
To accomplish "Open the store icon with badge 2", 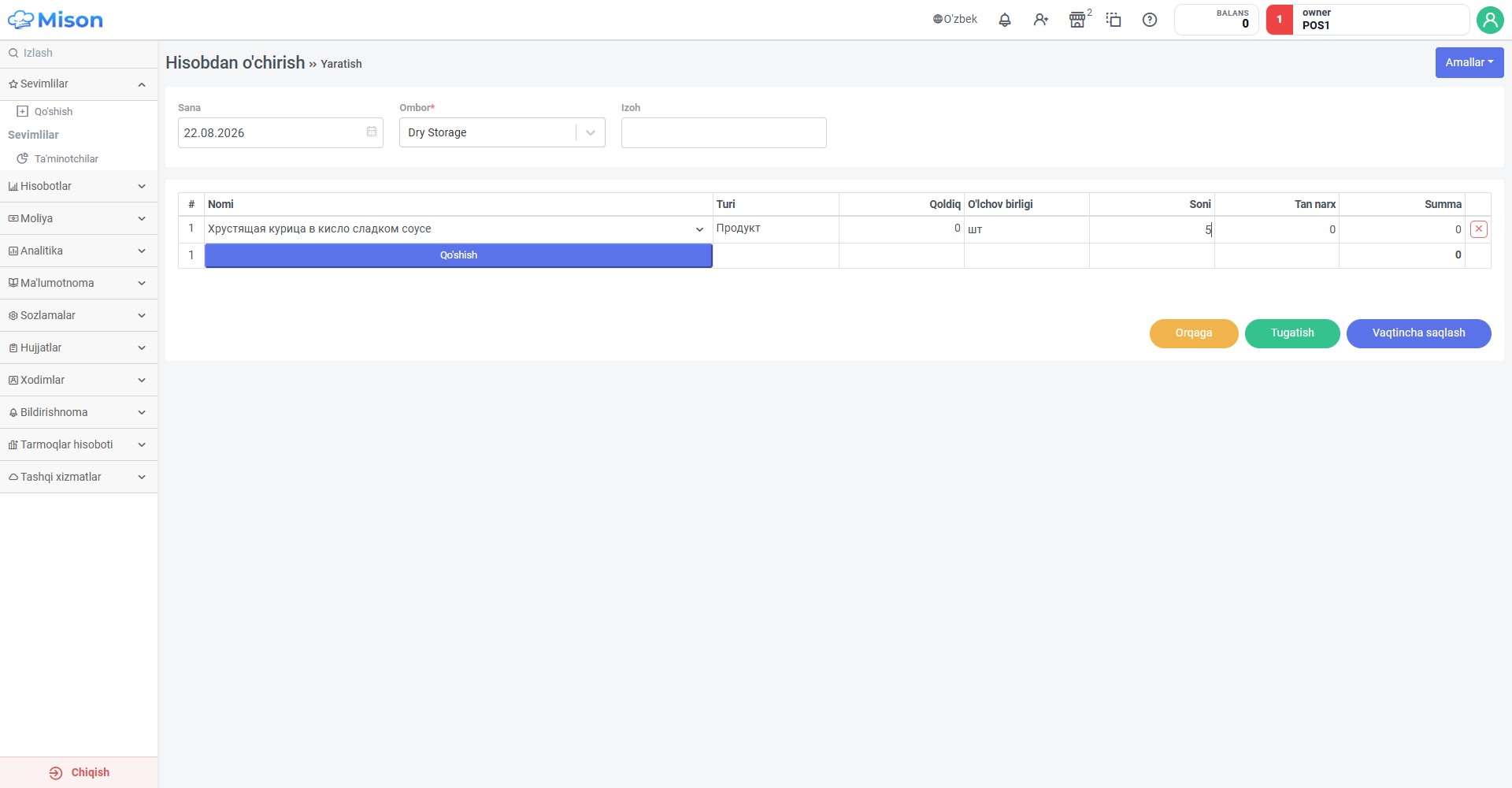I will pos(1078,20).
